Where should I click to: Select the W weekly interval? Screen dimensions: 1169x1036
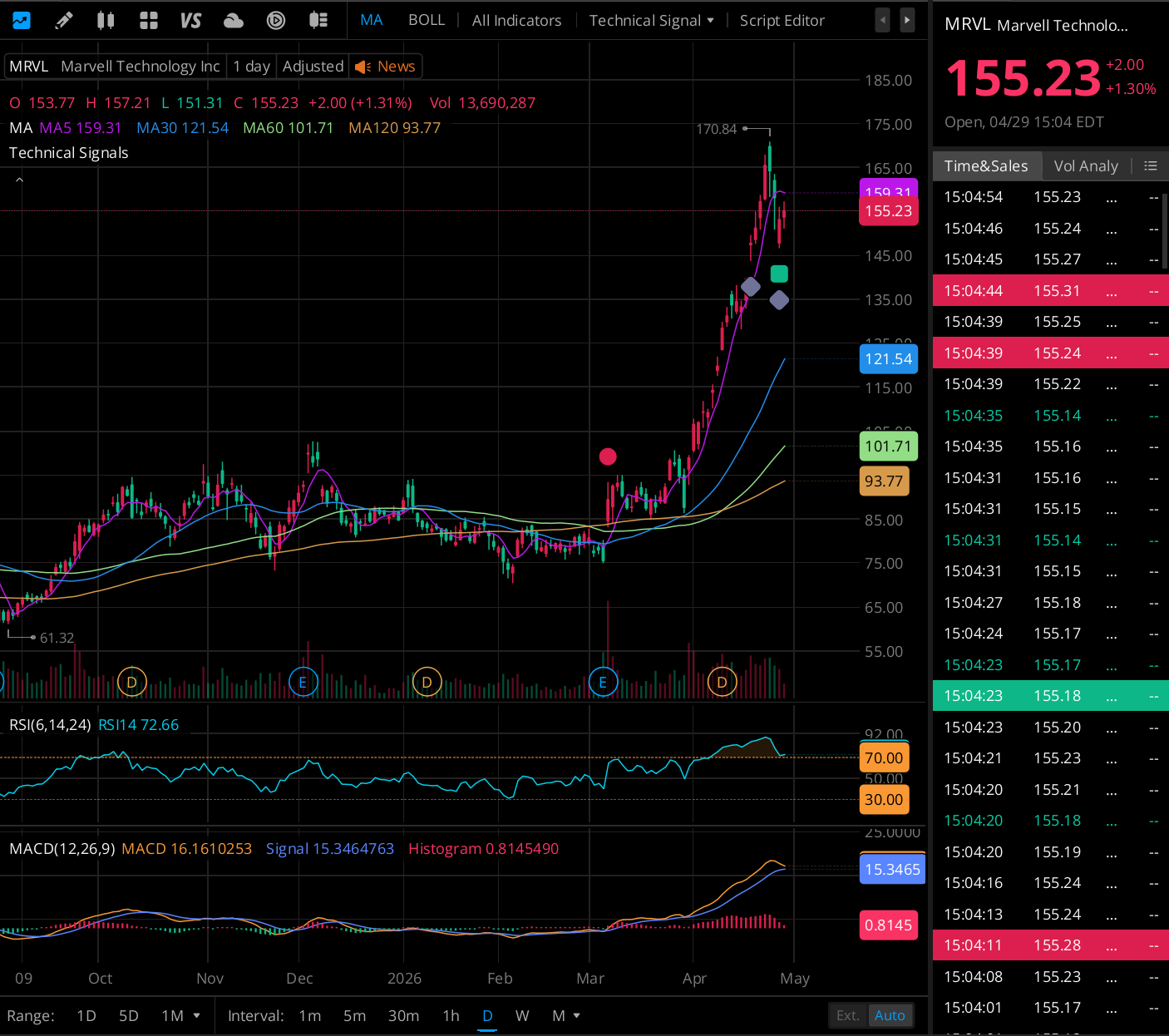point(522,1015)
